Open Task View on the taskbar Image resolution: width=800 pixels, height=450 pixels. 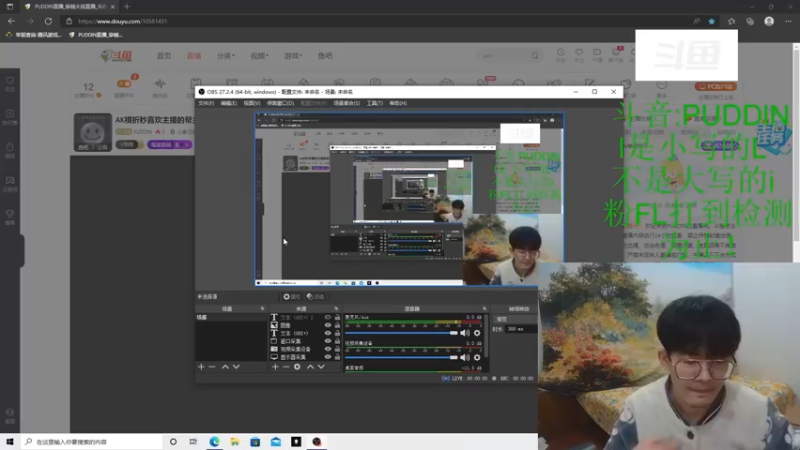(193, 442)
